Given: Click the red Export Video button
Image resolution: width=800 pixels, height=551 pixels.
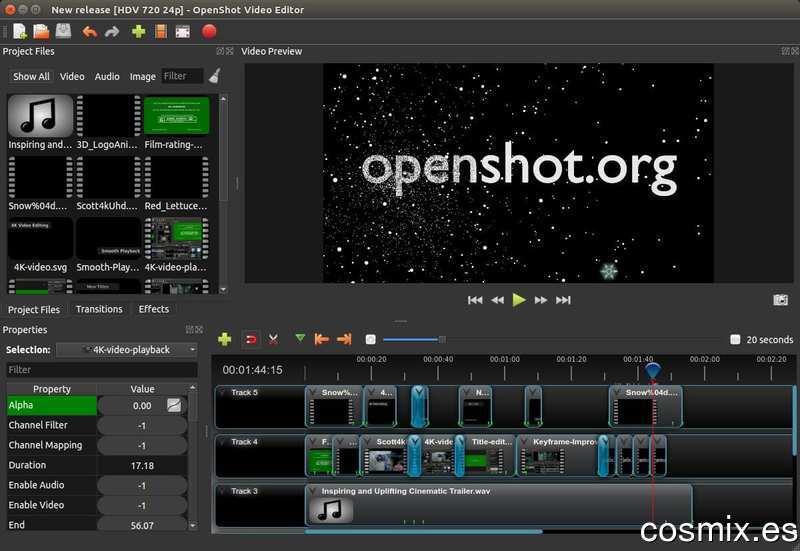Looking at the screenshot, I should tap(209, 31).
